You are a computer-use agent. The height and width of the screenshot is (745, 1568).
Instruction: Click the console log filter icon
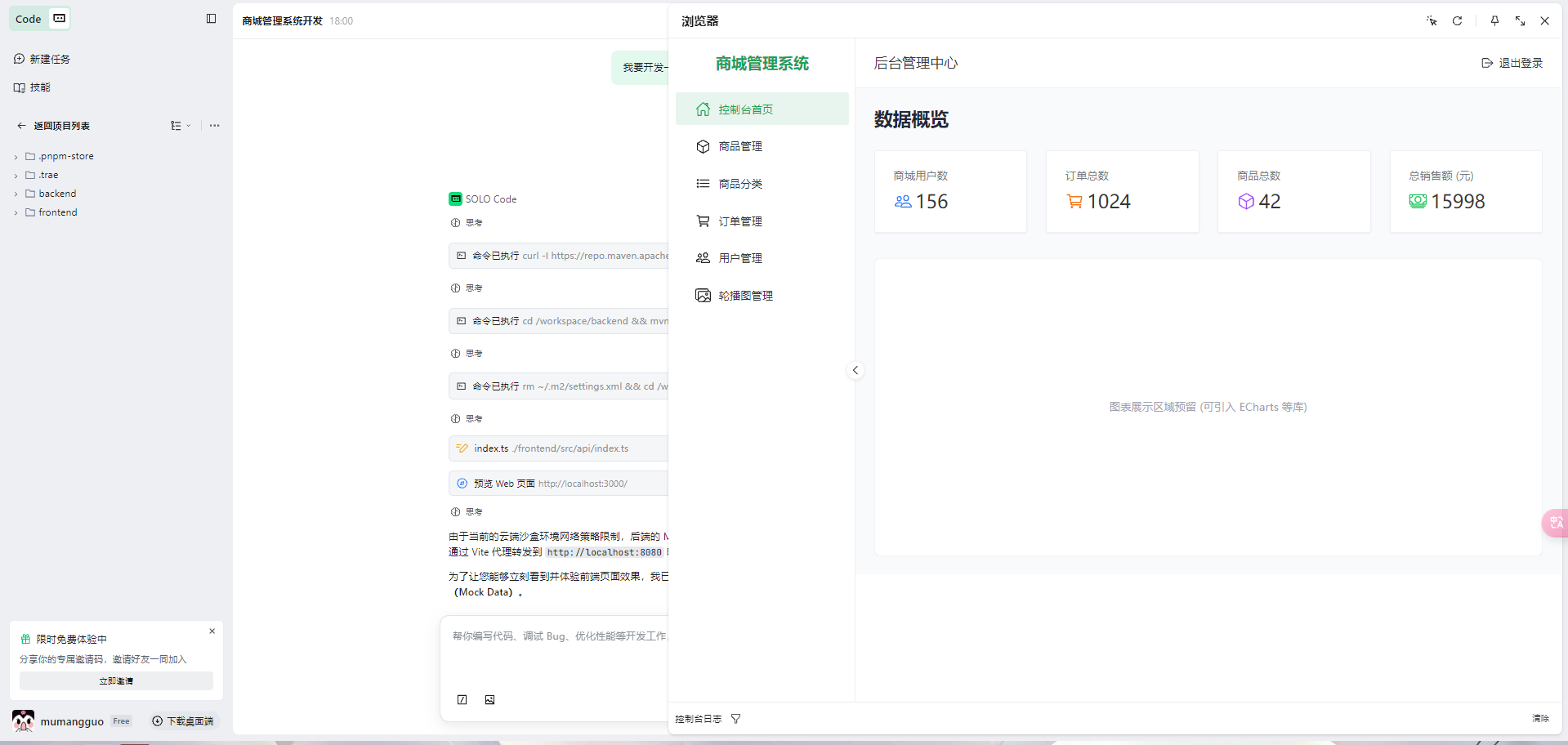click(x=736, y=719)
